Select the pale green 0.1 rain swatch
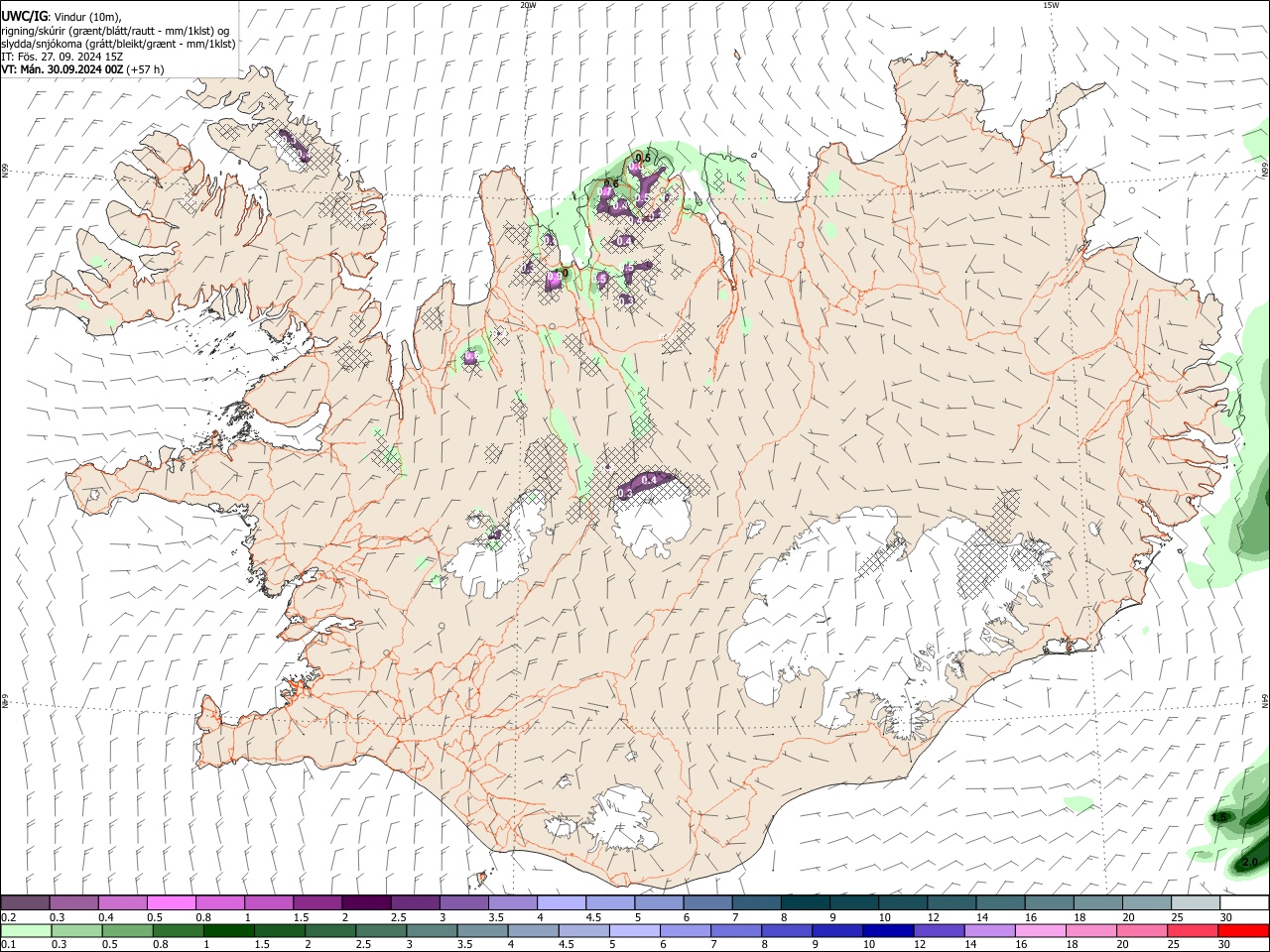The width and height of the screenshot is (1270, 952). coord(25,930)
